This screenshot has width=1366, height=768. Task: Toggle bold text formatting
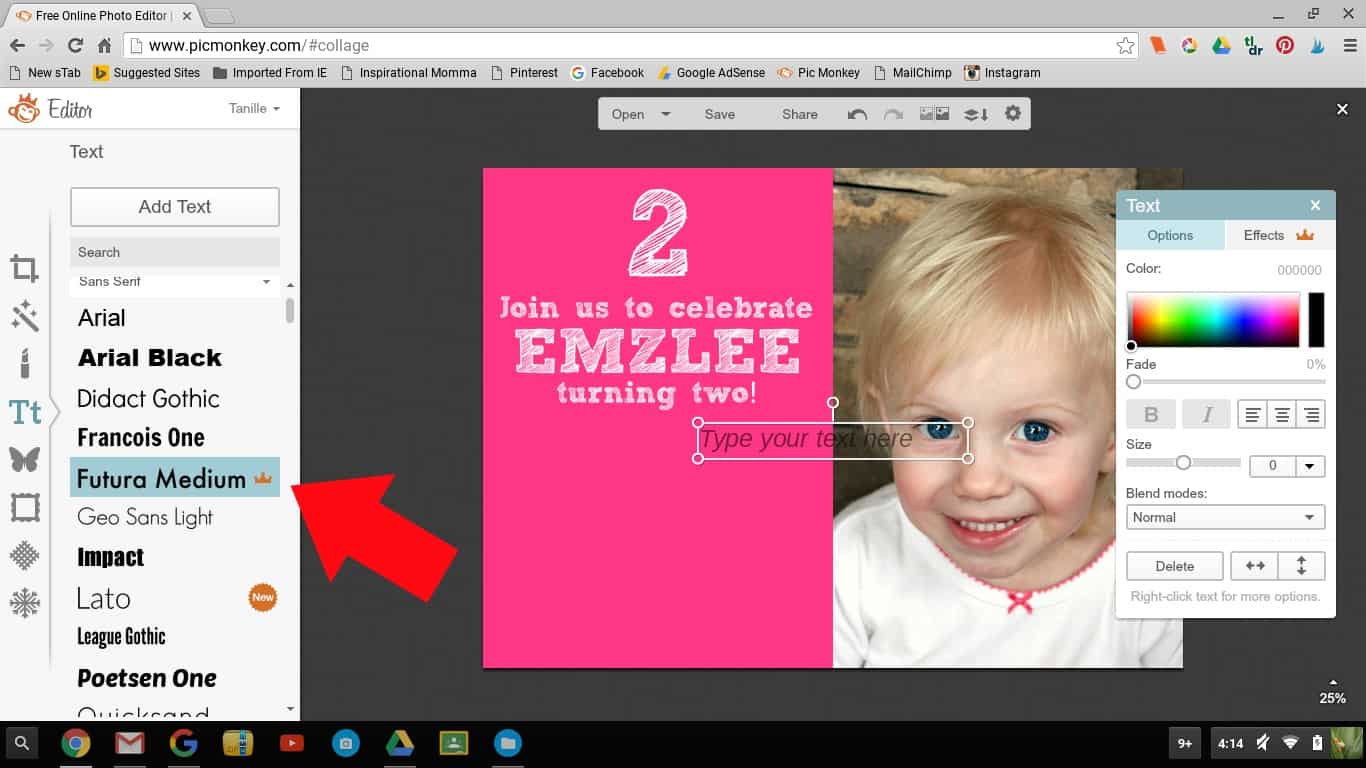click(x=1151, y=414)
